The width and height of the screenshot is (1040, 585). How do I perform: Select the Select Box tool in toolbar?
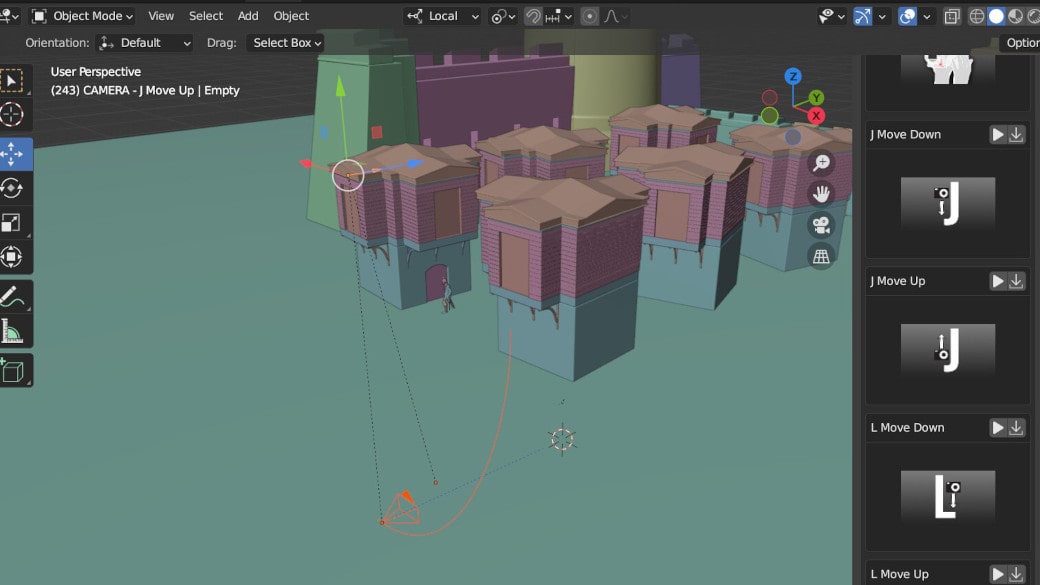12,81
